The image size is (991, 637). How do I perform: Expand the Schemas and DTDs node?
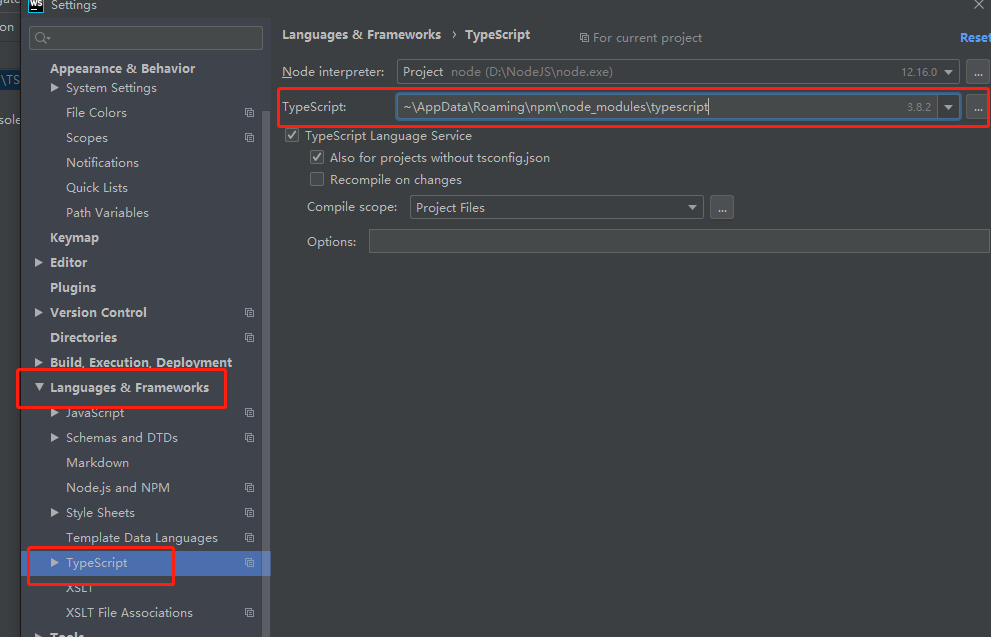[x=55, y=437]
